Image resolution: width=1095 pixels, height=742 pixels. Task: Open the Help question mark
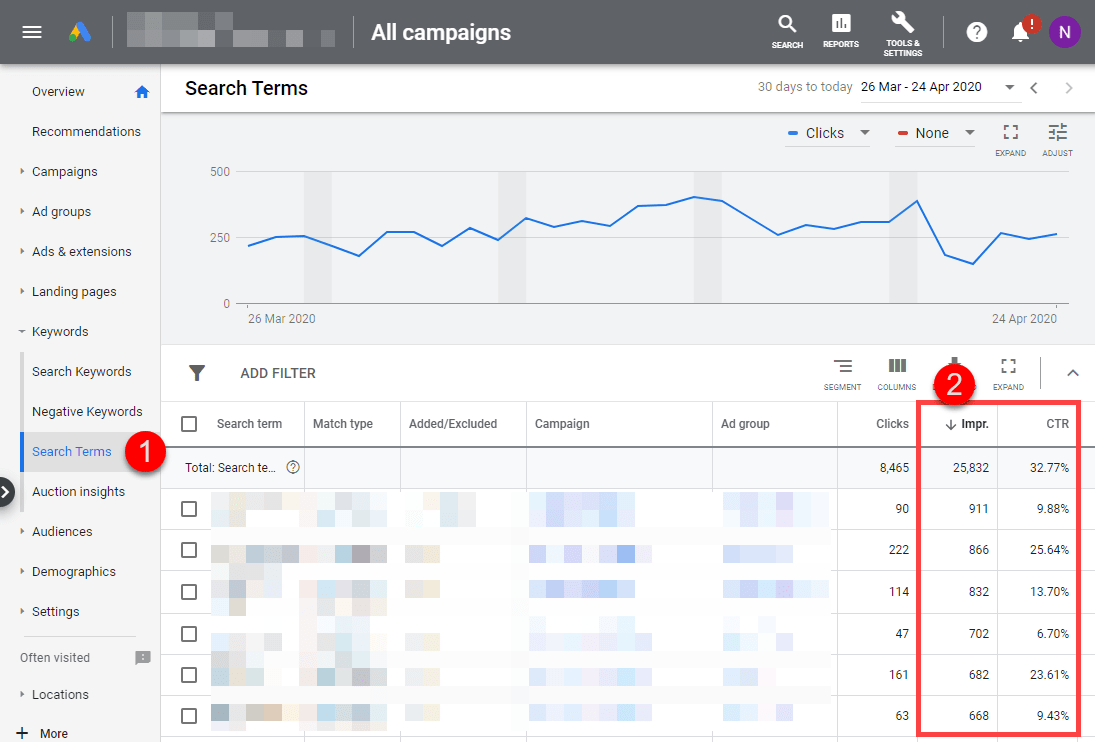(976, 32)
